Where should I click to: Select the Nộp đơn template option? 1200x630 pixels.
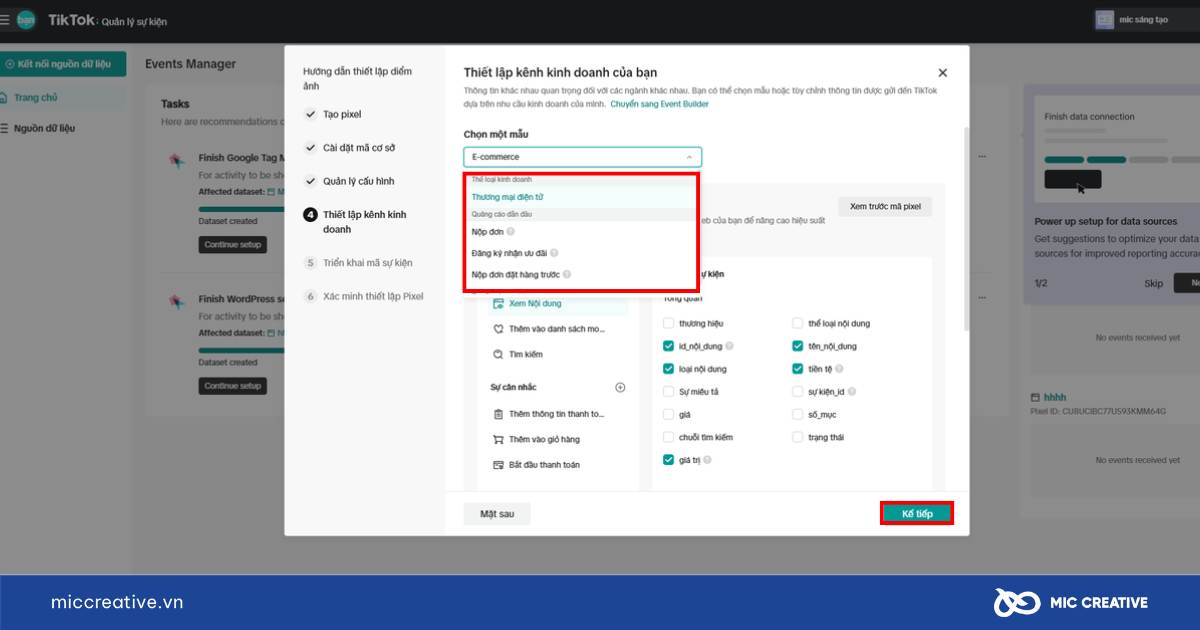point(580,231)
